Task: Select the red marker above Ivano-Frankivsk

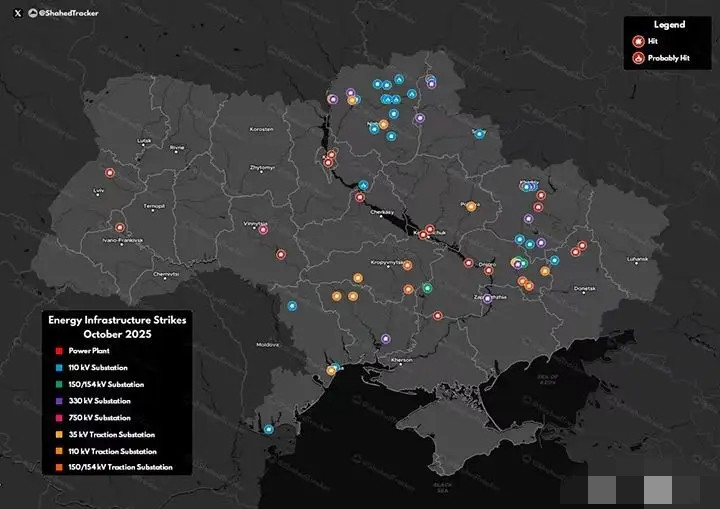Action: [120, 227]
